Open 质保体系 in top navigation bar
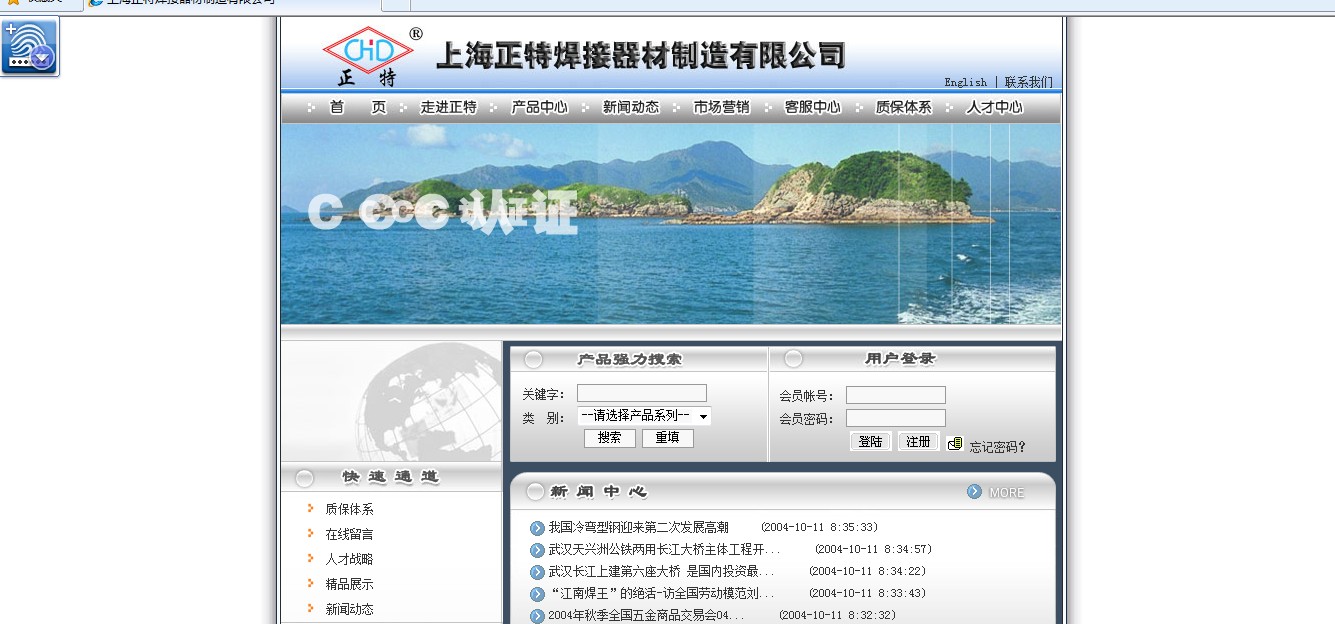Viewport: 1335px width, 624px height. click(904, 107)
